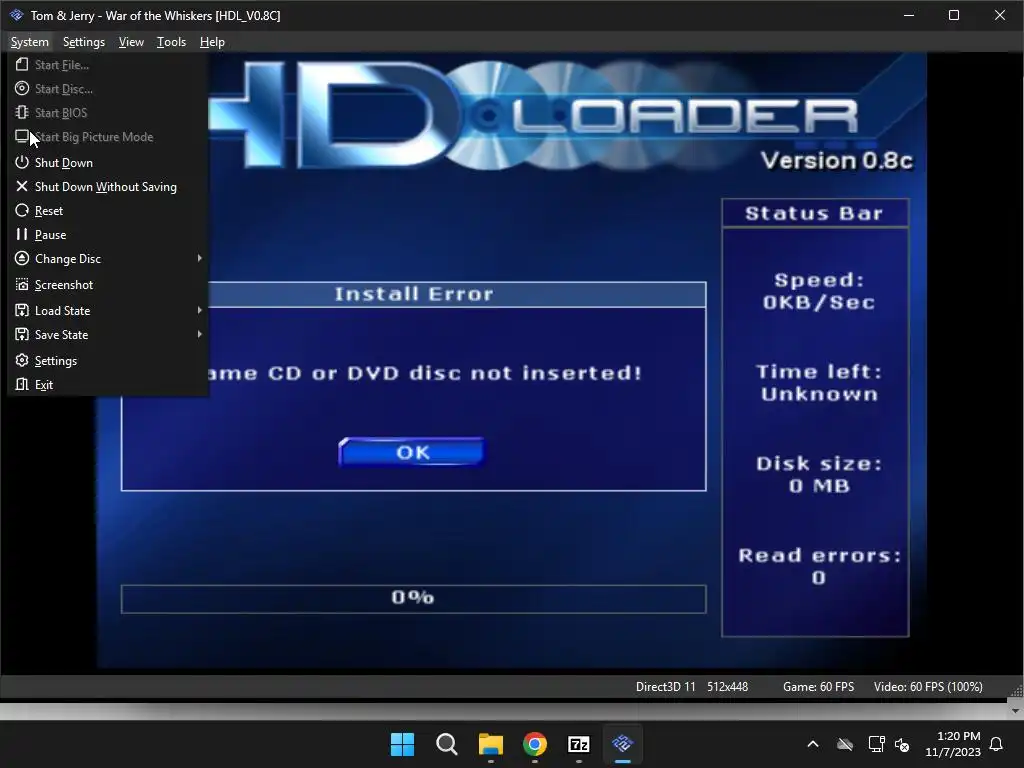Click the 'Direct3D 11' status entry
Image resolution: width=1024 pixels, height=768 pixels.
tap(665, 687)
